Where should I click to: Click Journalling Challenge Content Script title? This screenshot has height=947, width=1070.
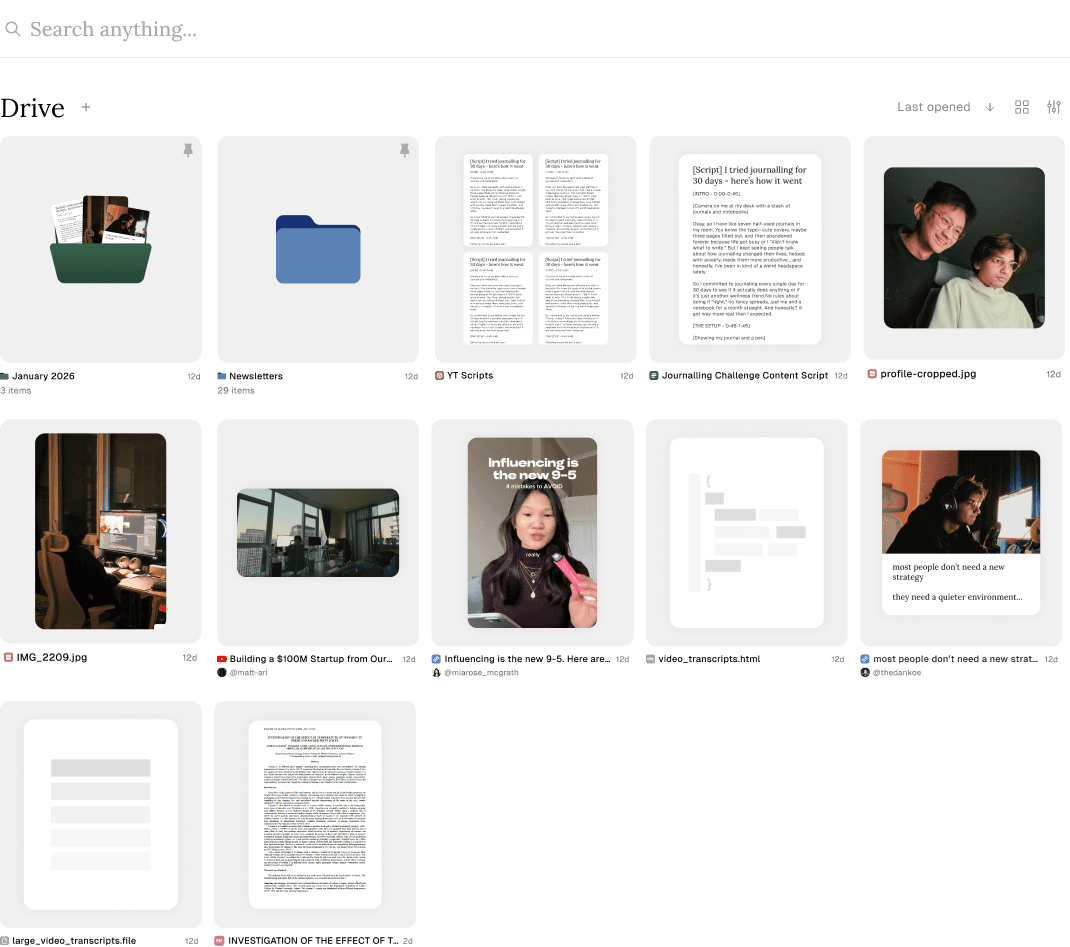(x=744, y=375)
